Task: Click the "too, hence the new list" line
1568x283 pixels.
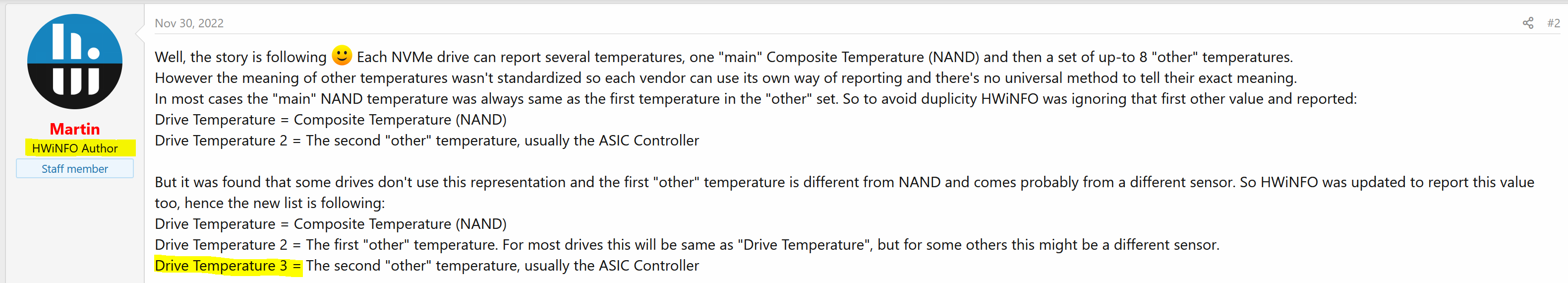Action: [270, 203]
